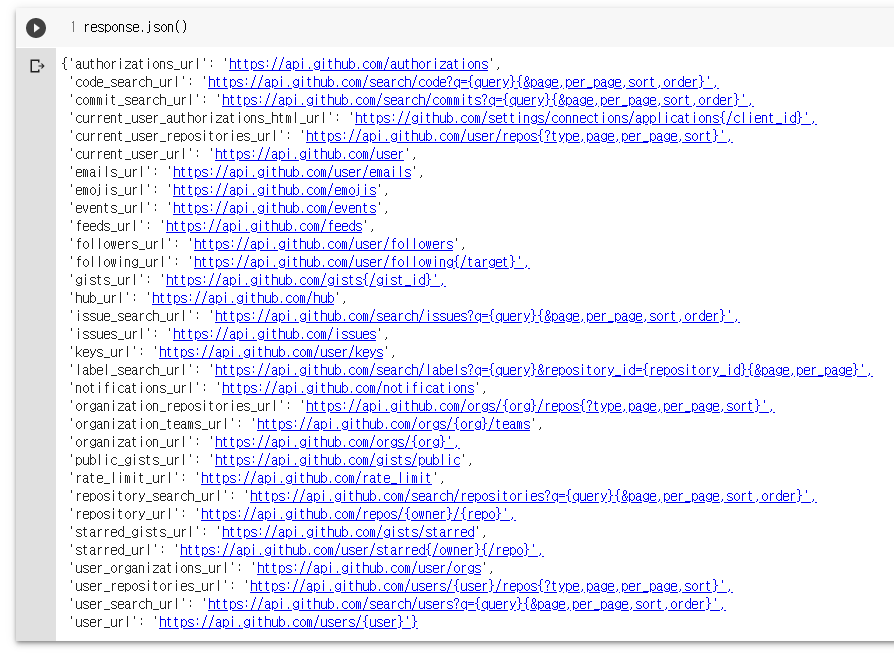Open the commit search URL link
This screenshot has width=894, height=654.
(487, 100)
